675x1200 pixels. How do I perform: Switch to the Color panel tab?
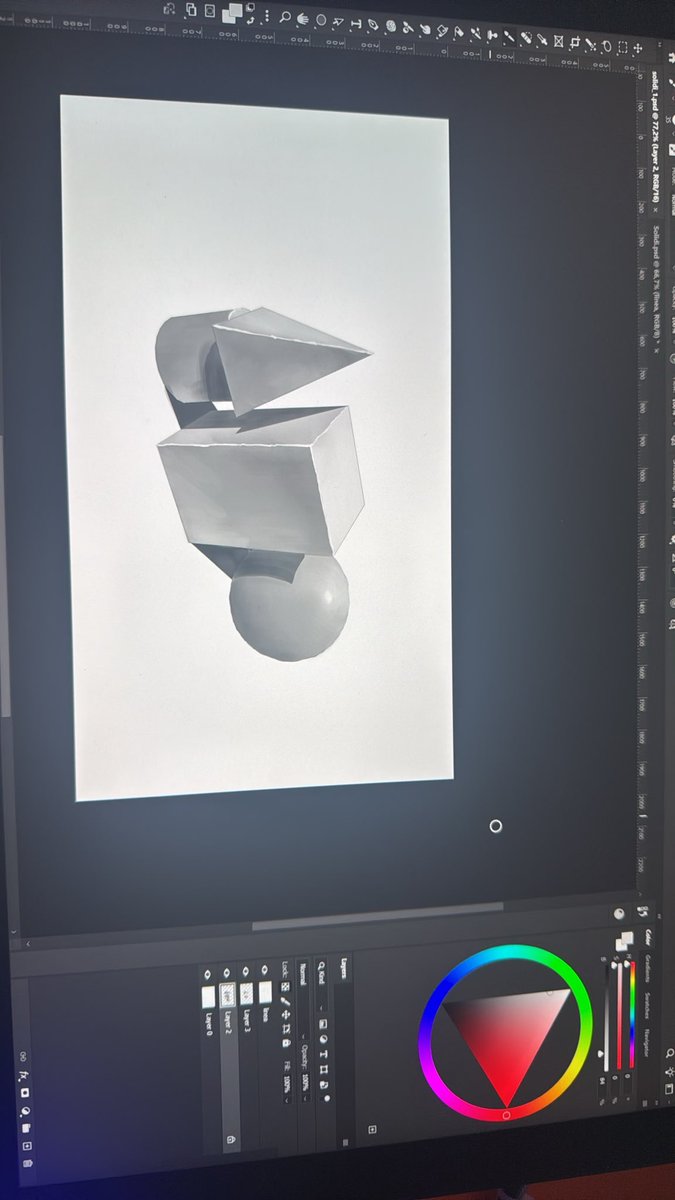tap(647, 937)
